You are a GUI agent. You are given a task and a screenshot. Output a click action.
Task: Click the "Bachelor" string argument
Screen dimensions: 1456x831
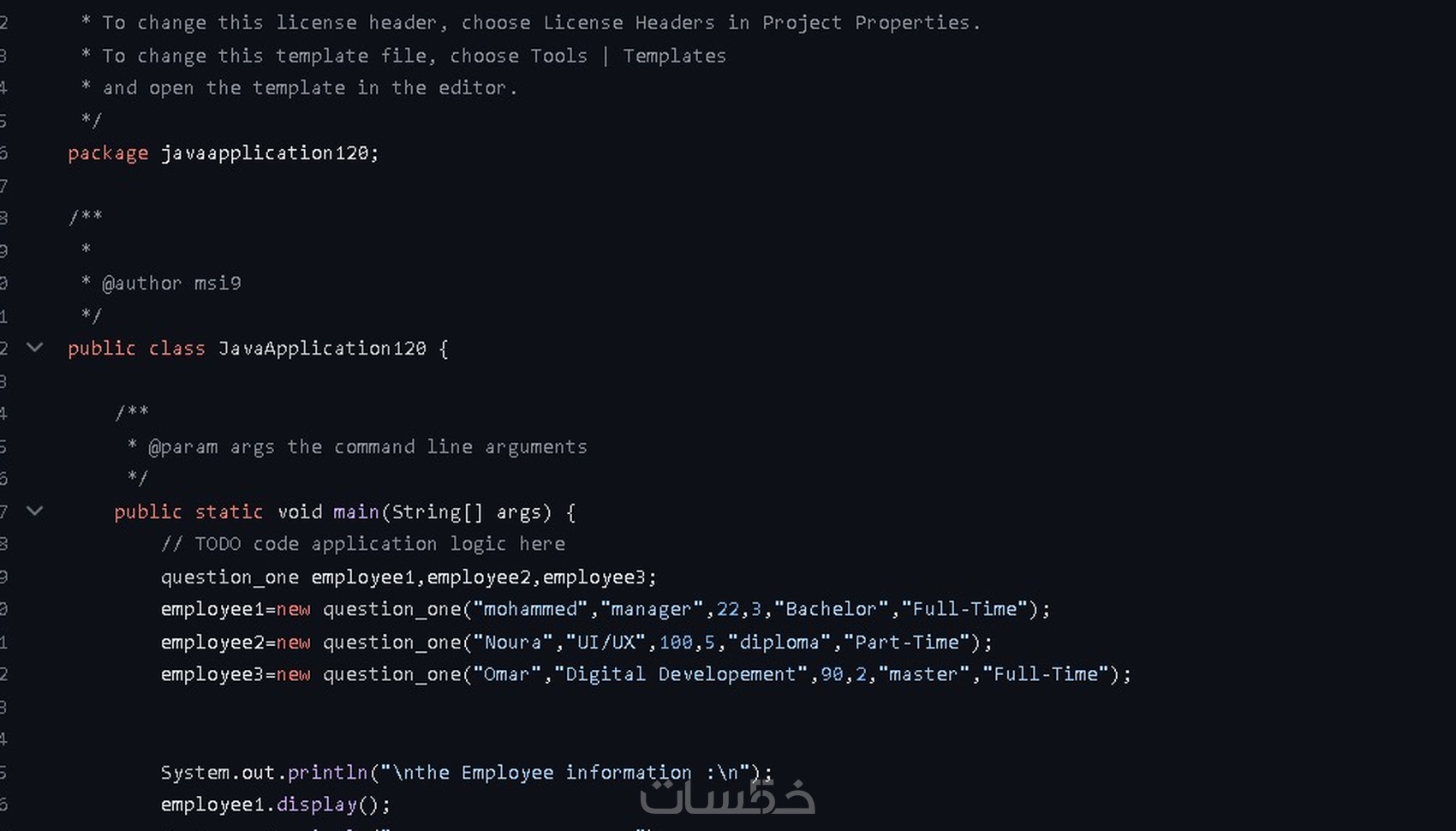pos(831,609)
